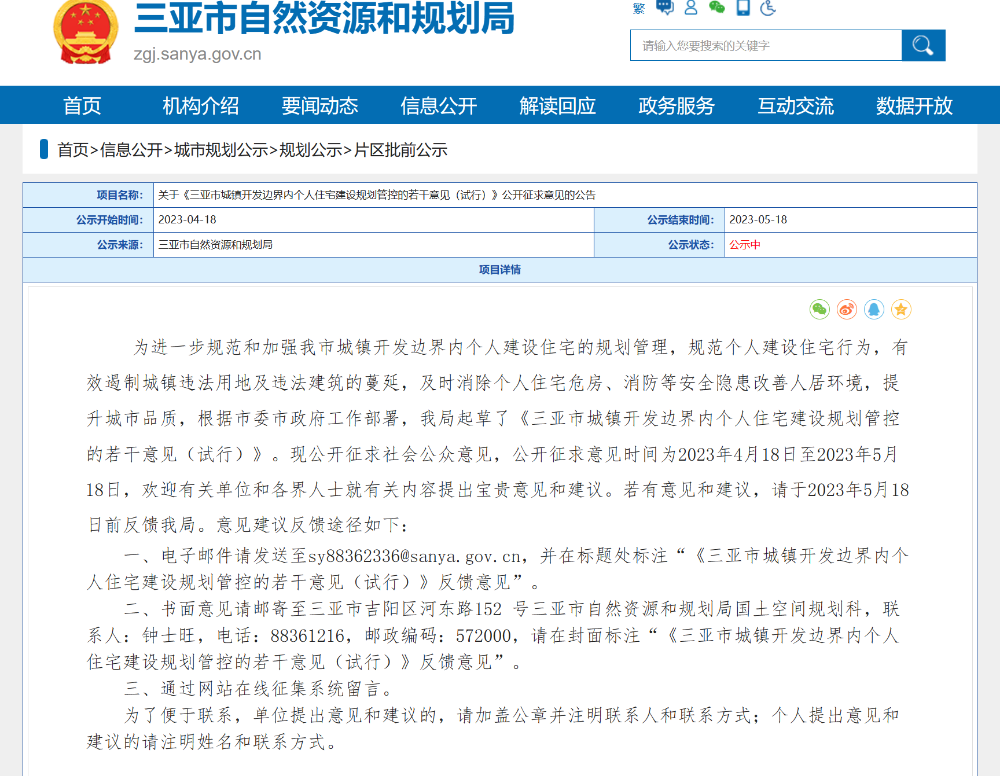
Task: Click the end date 2023-05-18
Action: pyautogui.click(x=758, y=220)
